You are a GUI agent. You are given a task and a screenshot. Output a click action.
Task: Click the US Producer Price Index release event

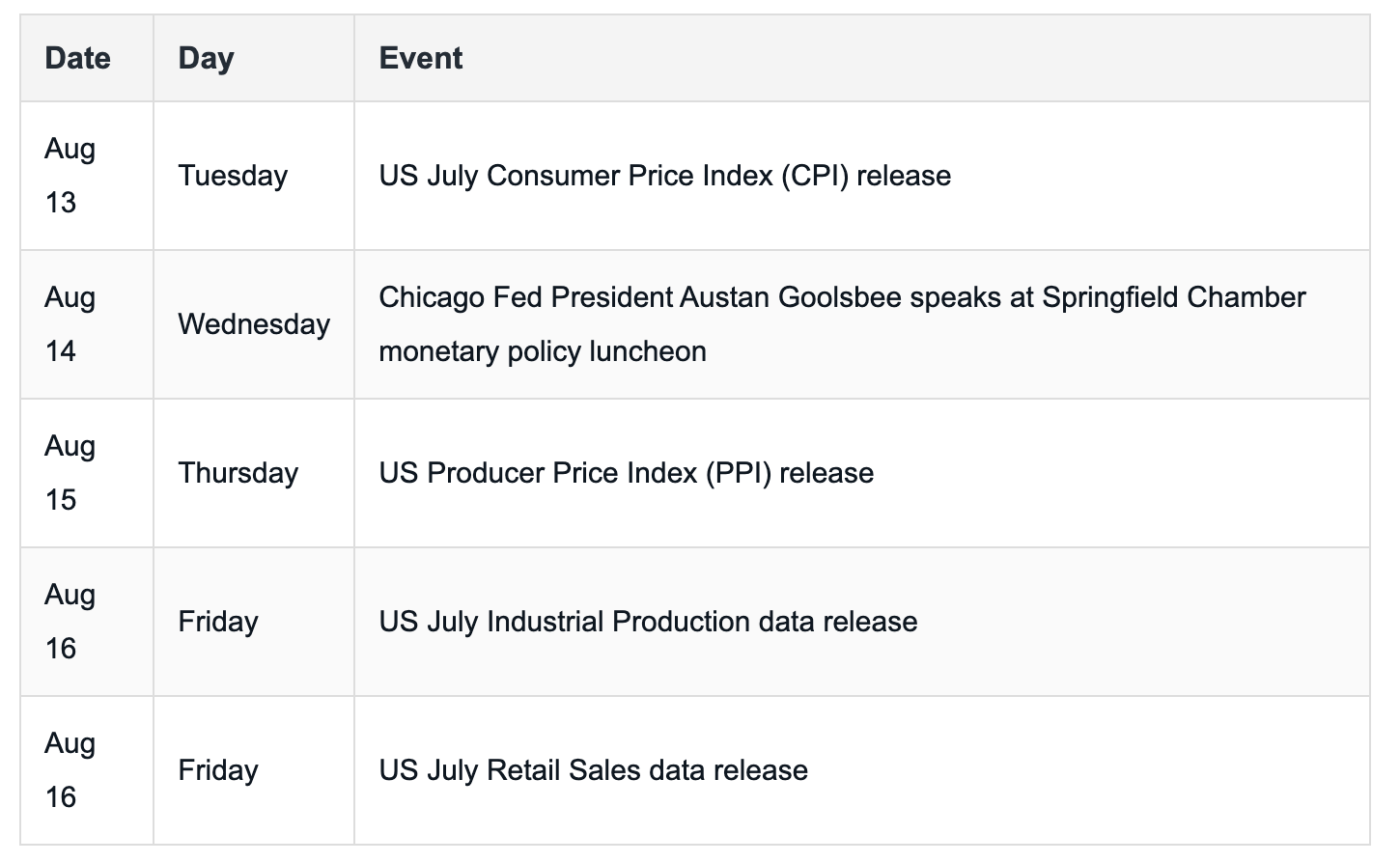point(627,473)
